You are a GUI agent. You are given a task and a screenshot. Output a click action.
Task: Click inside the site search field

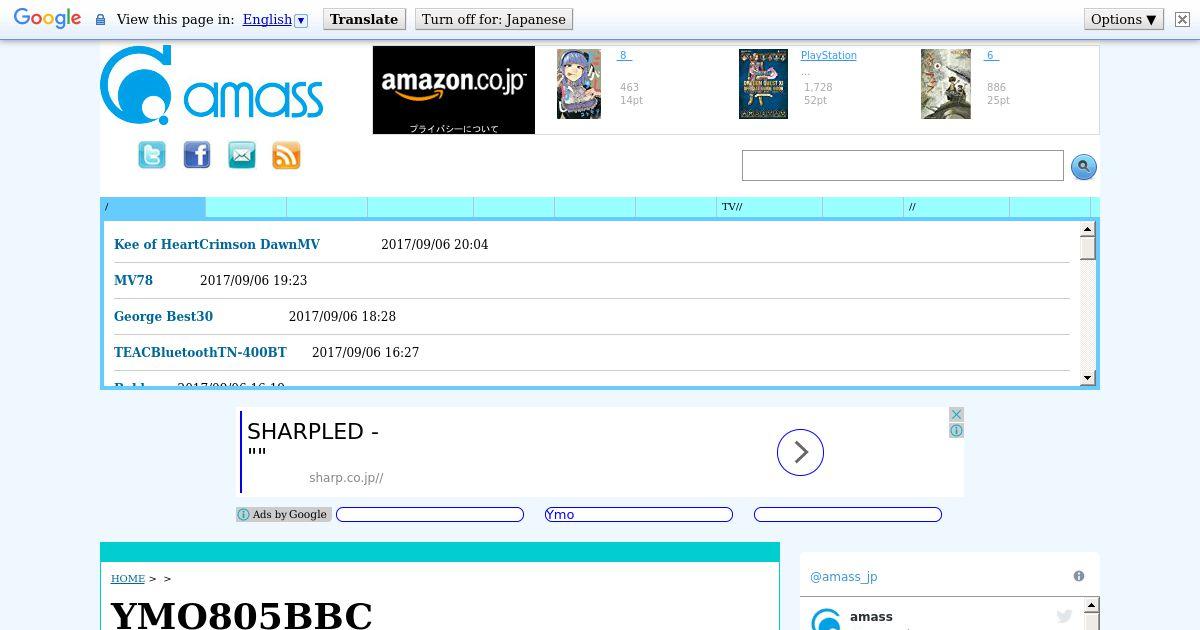(x=902, y=166)
